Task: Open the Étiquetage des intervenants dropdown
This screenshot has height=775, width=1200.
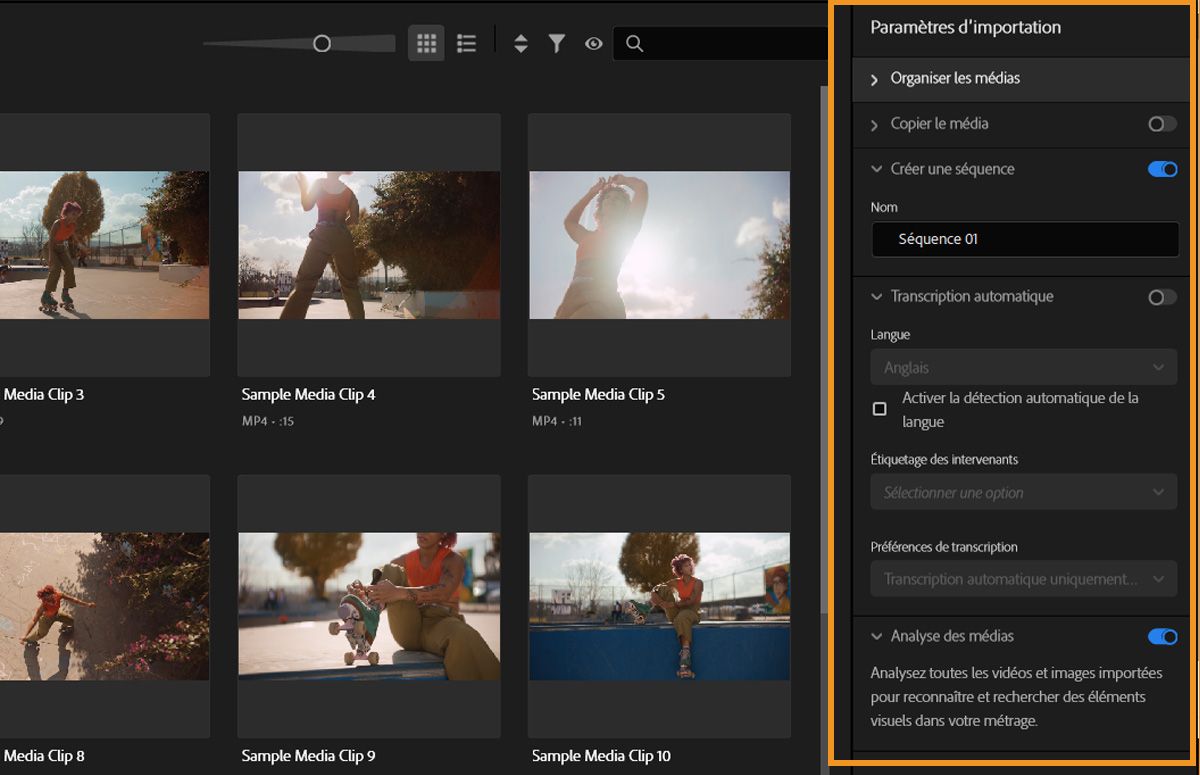Action: tap(1023, 492)
